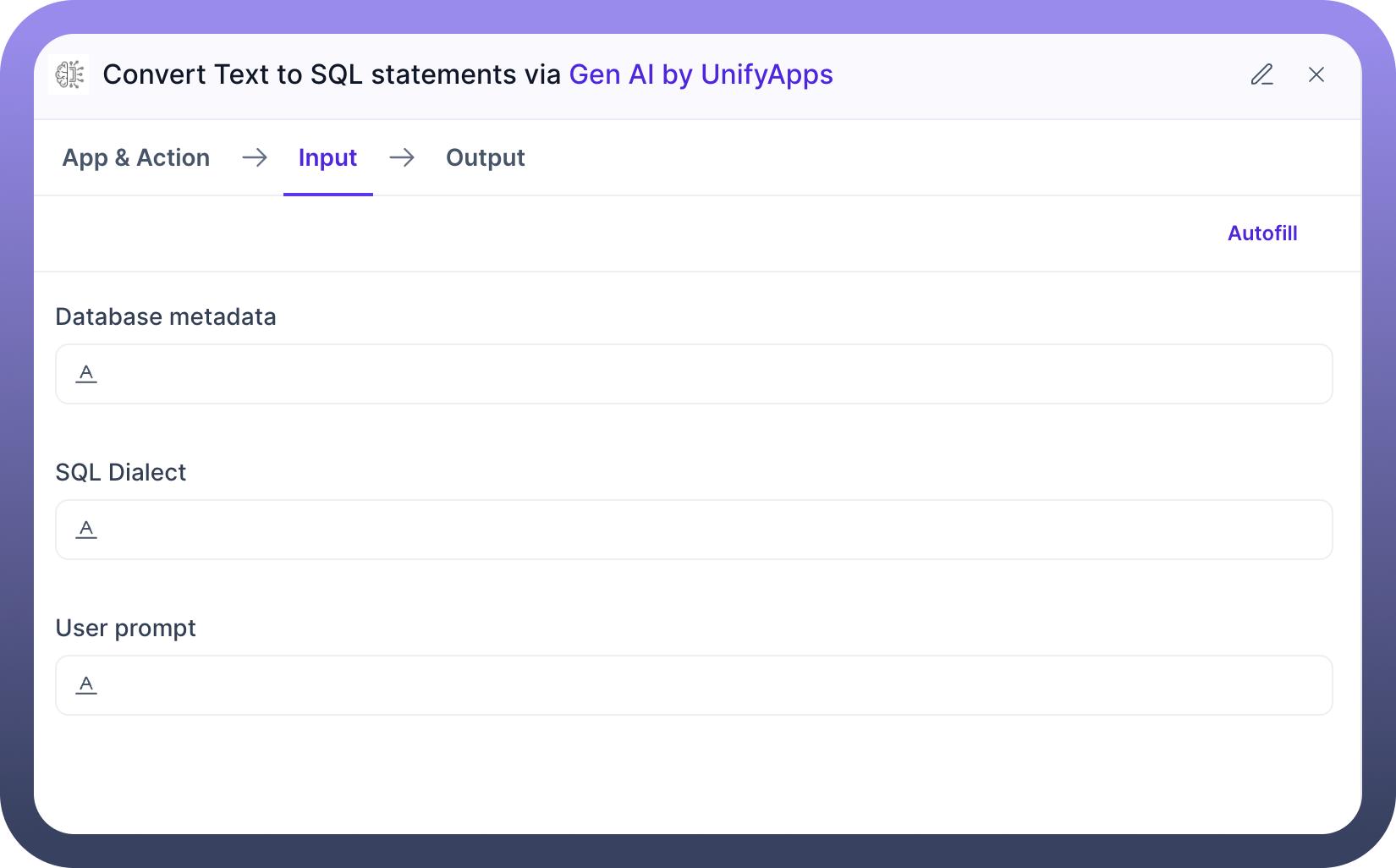The height and width of the screenshot is (868, 1396).
Task: Click the arrow between Input and Output
Action: coord(402,157)
